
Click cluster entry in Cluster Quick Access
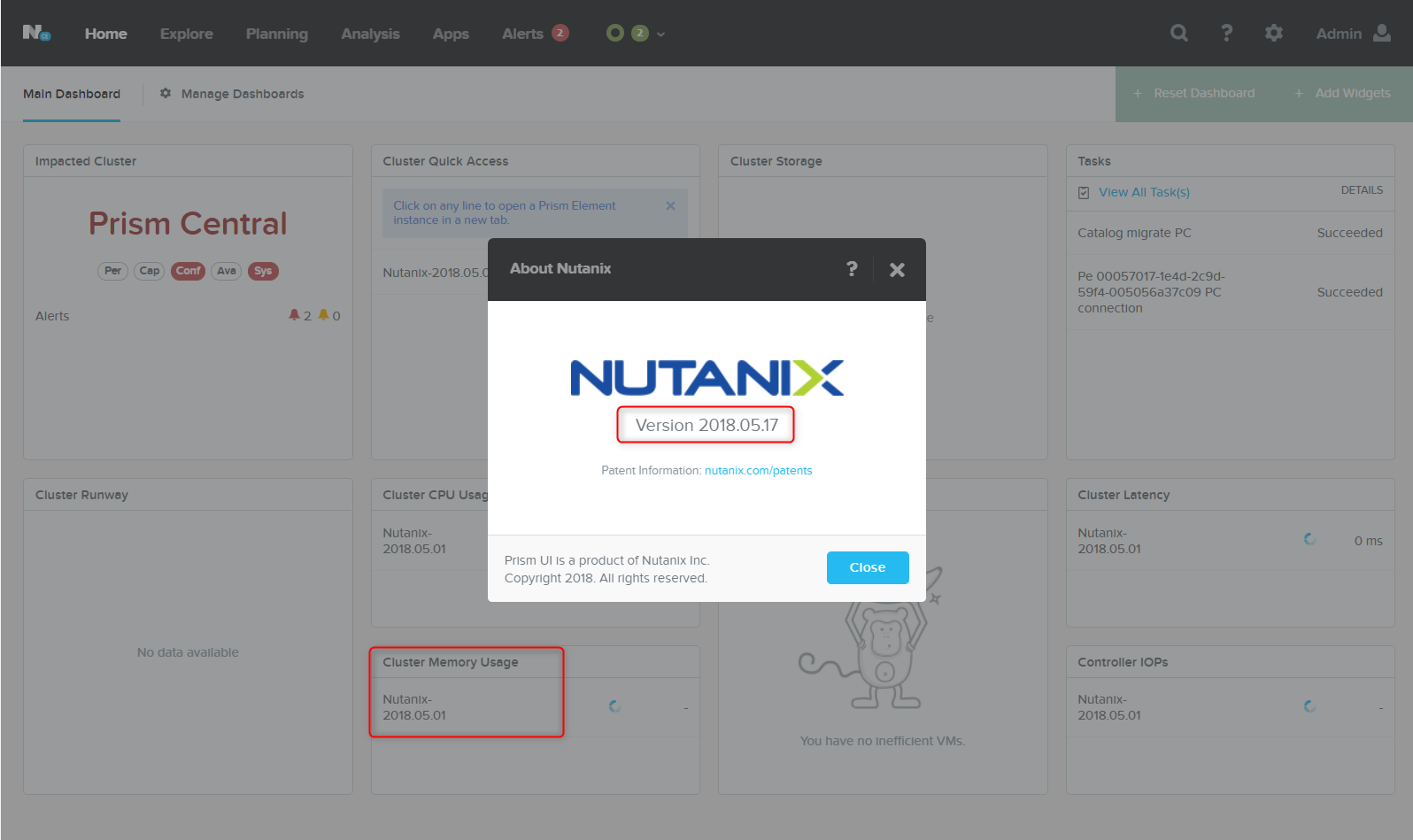click(435, 273)
